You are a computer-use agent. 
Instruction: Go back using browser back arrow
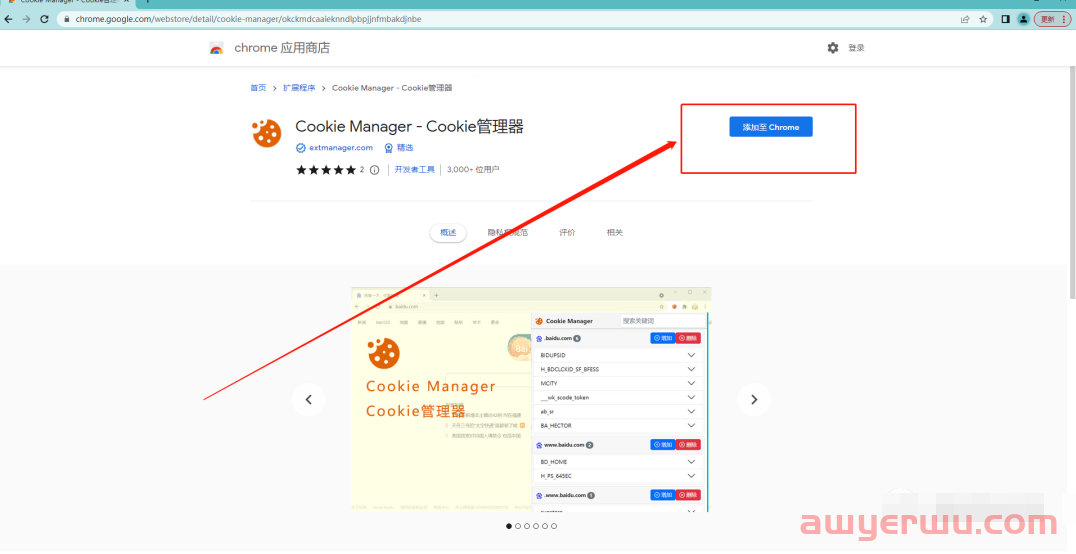[9, 19]
